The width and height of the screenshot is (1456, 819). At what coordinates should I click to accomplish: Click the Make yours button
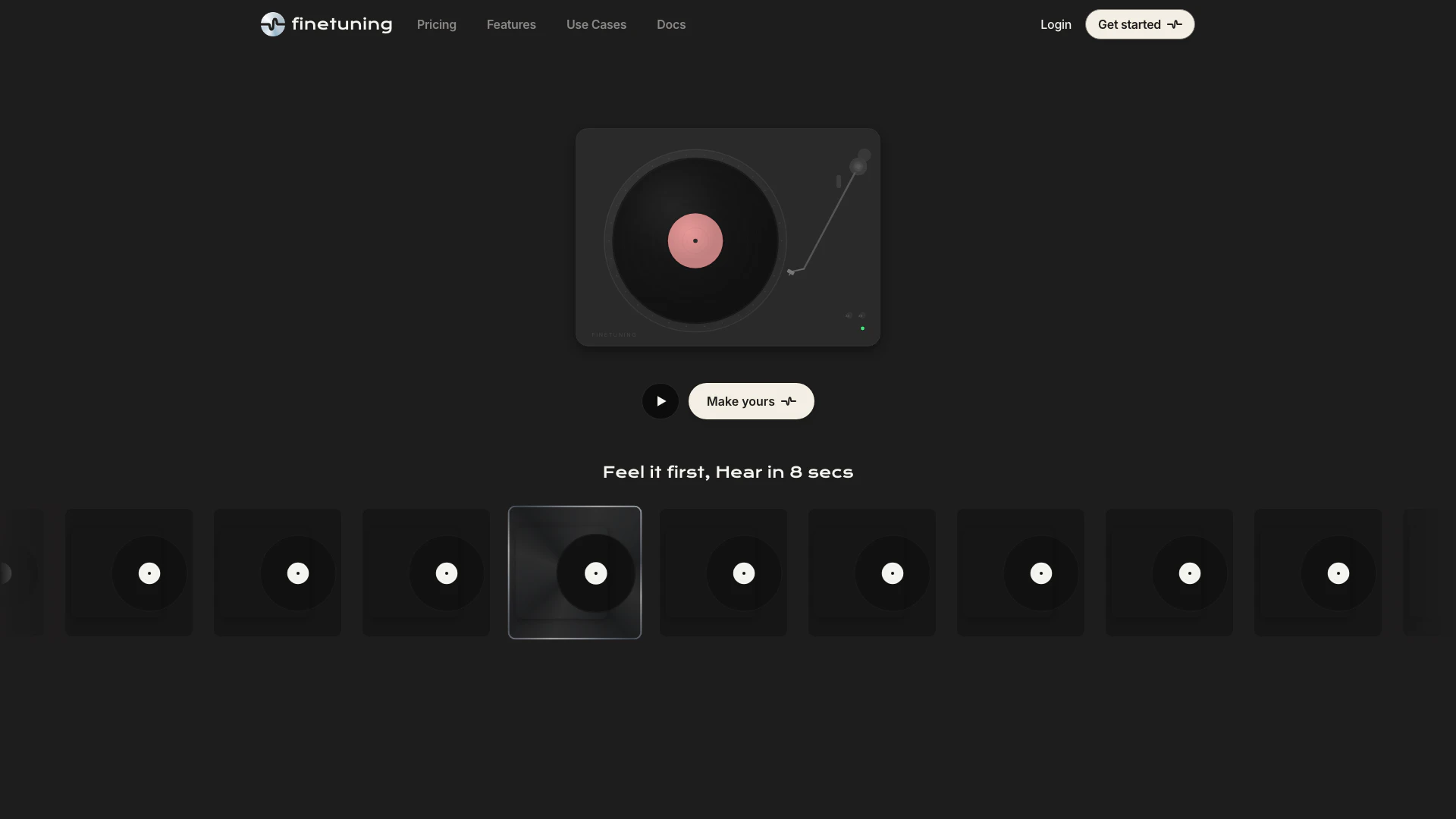(x=740, y=401)
